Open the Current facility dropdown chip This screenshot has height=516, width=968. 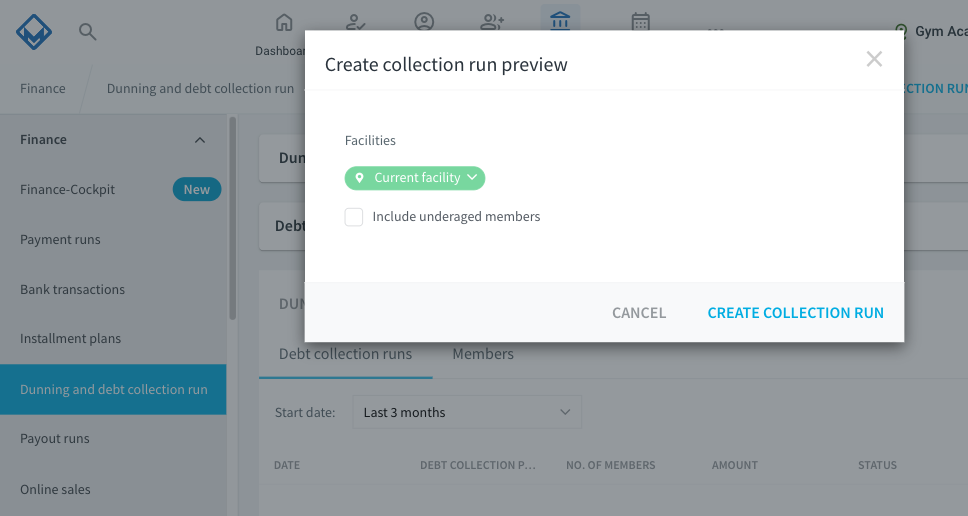coord(415,178)
